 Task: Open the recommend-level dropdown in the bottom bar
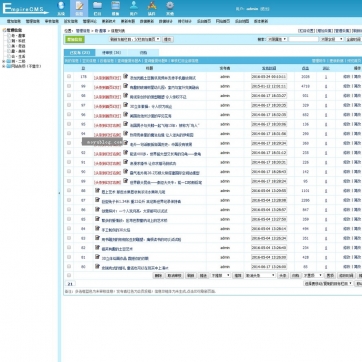coord(220,276)
